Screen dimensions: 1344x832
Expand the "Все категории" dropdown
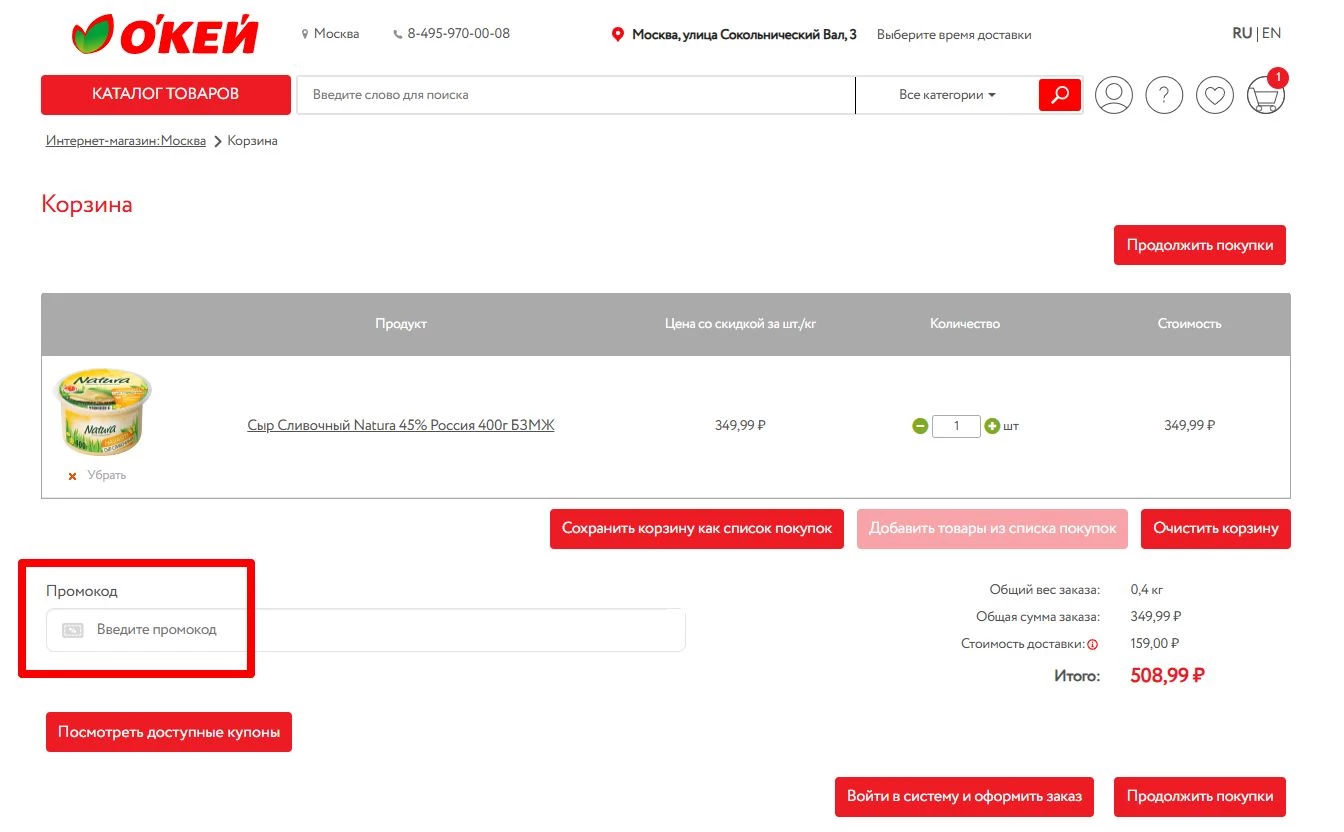click(947, 95)
